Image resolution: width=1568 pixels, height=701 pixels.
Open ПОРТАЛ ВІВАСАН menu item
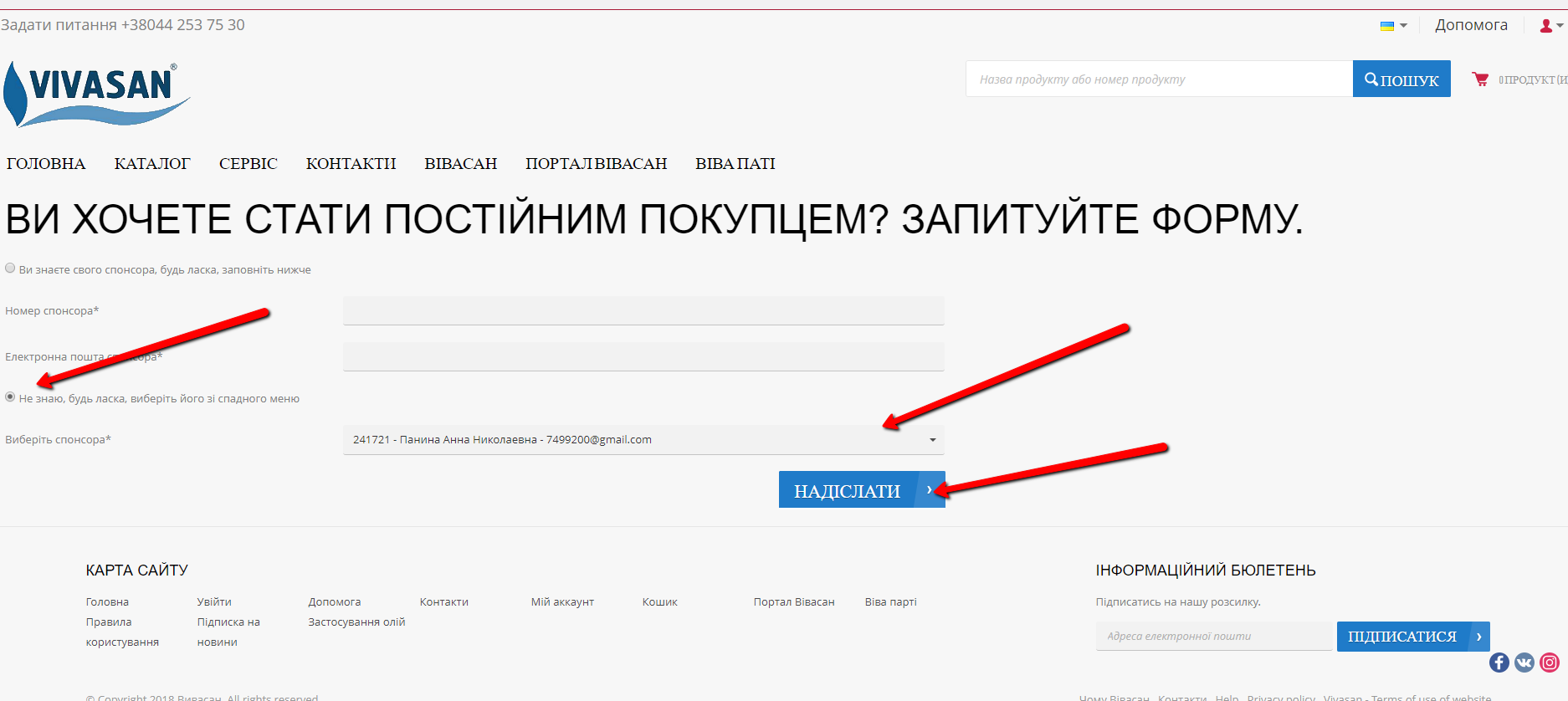(x=597, y=164)
